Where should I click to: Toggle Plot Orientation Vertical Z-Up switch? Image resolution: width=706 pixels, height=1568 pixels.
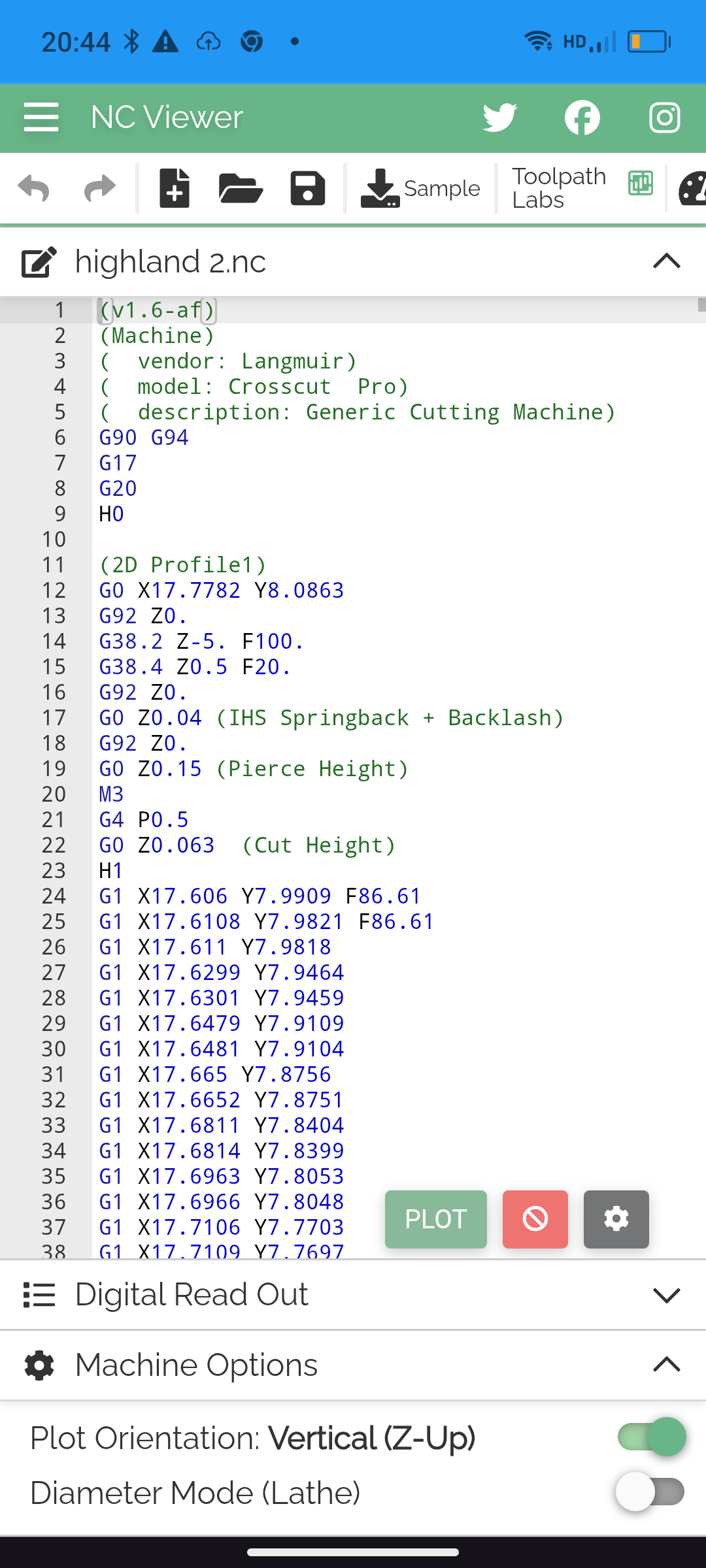[651, 1437]
